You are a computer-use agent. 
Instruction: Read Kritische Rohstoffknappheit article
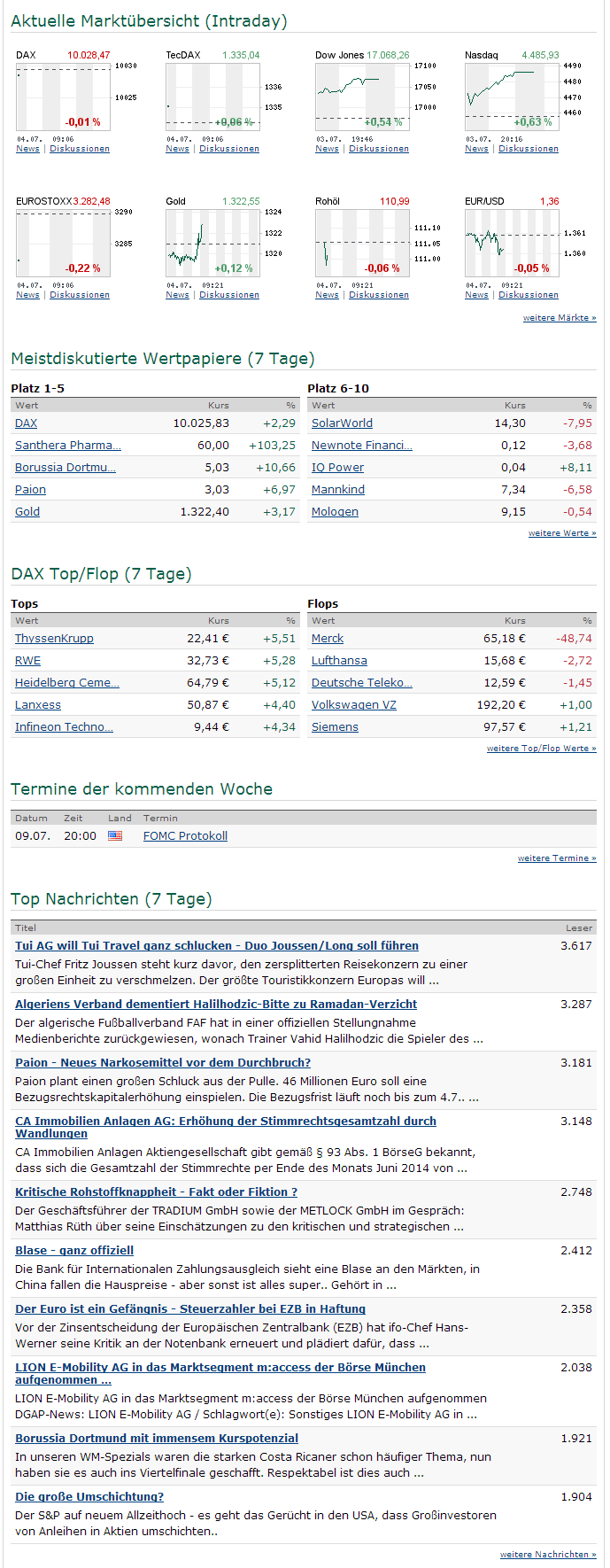pyautogui.click(x=156, y=1192)
